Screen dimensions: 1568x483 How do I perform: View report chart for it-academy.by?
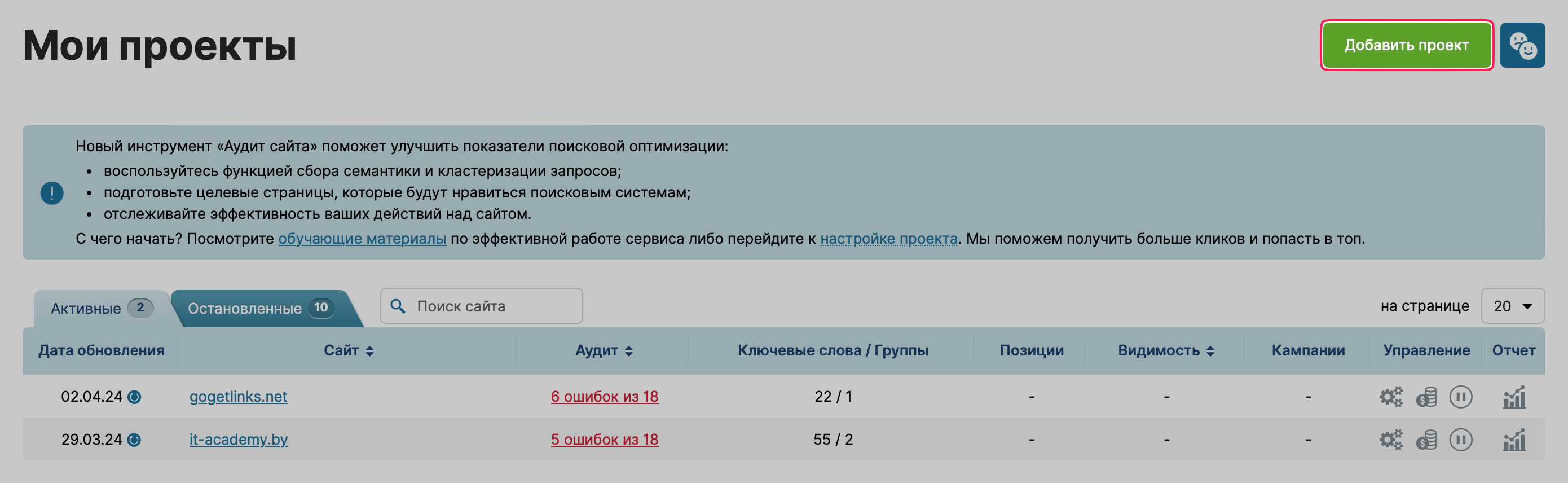click(1514, 439)
